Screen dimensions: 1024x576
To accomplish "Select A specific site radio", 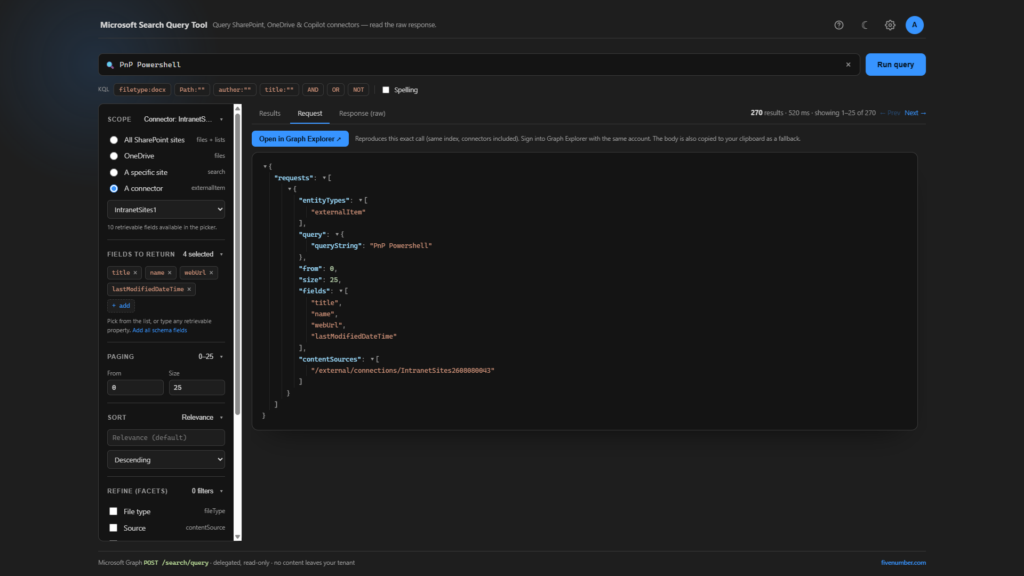I will coord(114,172).
